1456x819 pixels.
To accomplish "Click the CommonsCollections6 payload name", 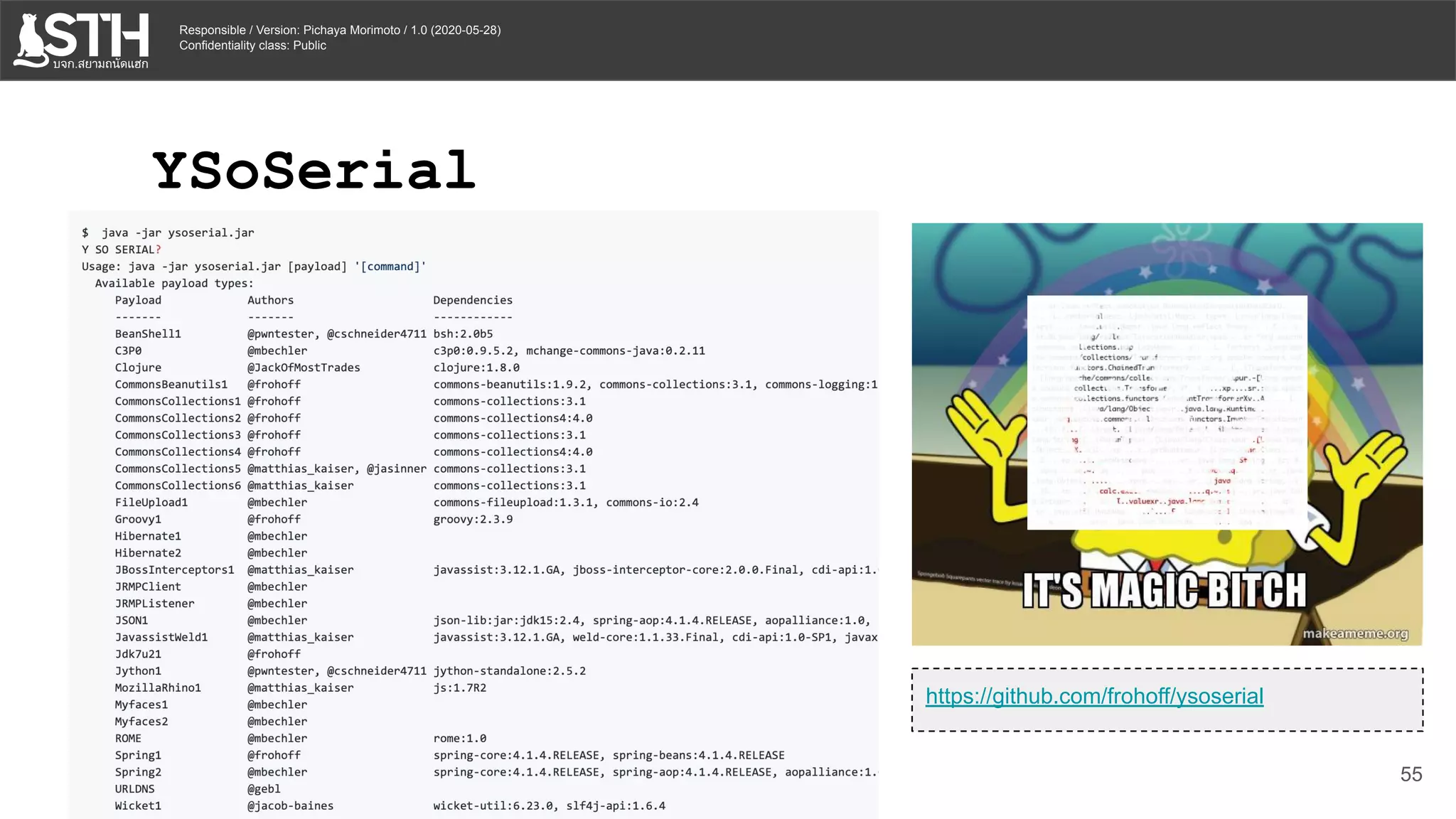I will tap(178, 486).
